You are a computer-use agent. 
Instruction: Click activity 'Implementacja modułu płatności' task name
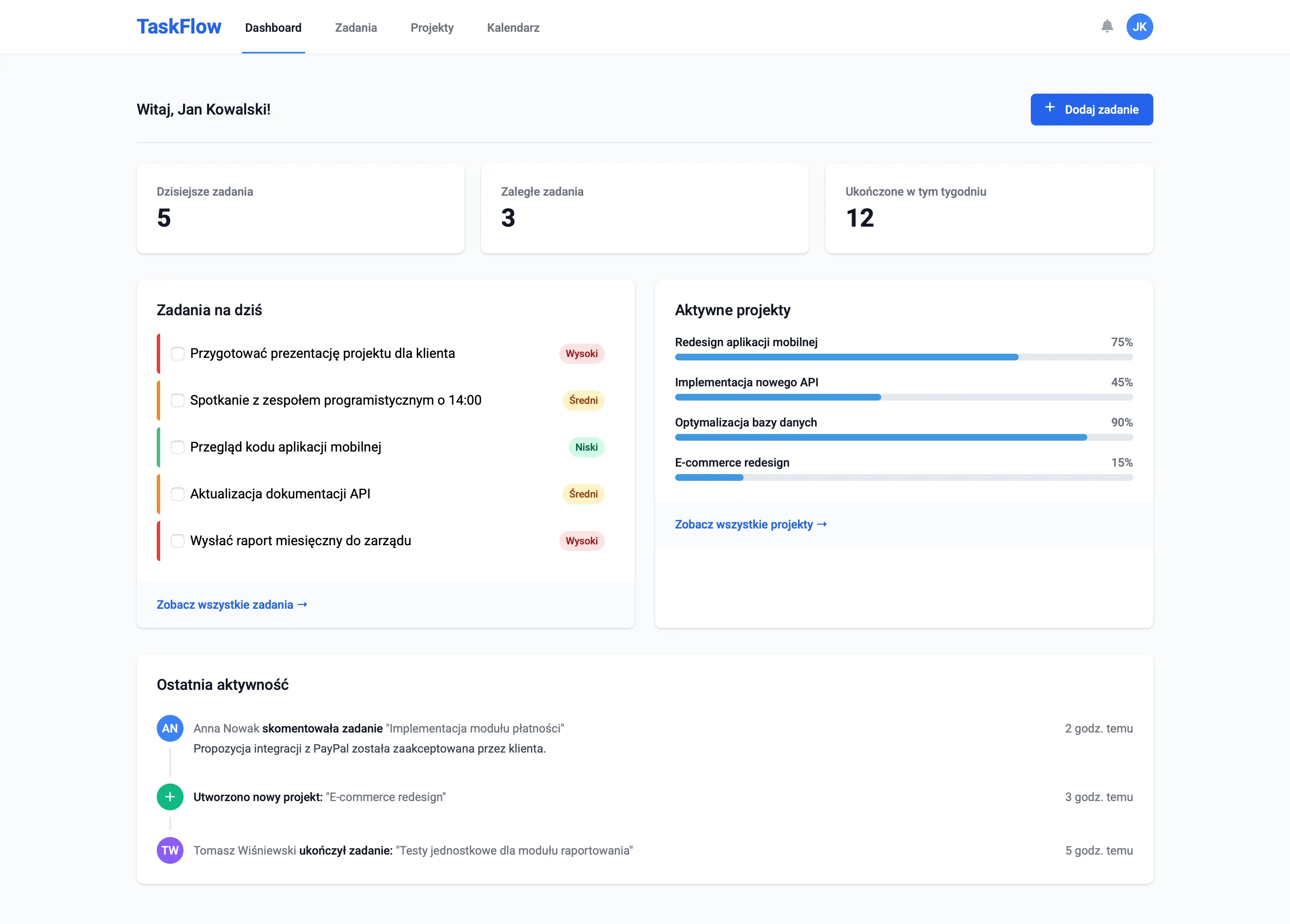tap(475, 728)
